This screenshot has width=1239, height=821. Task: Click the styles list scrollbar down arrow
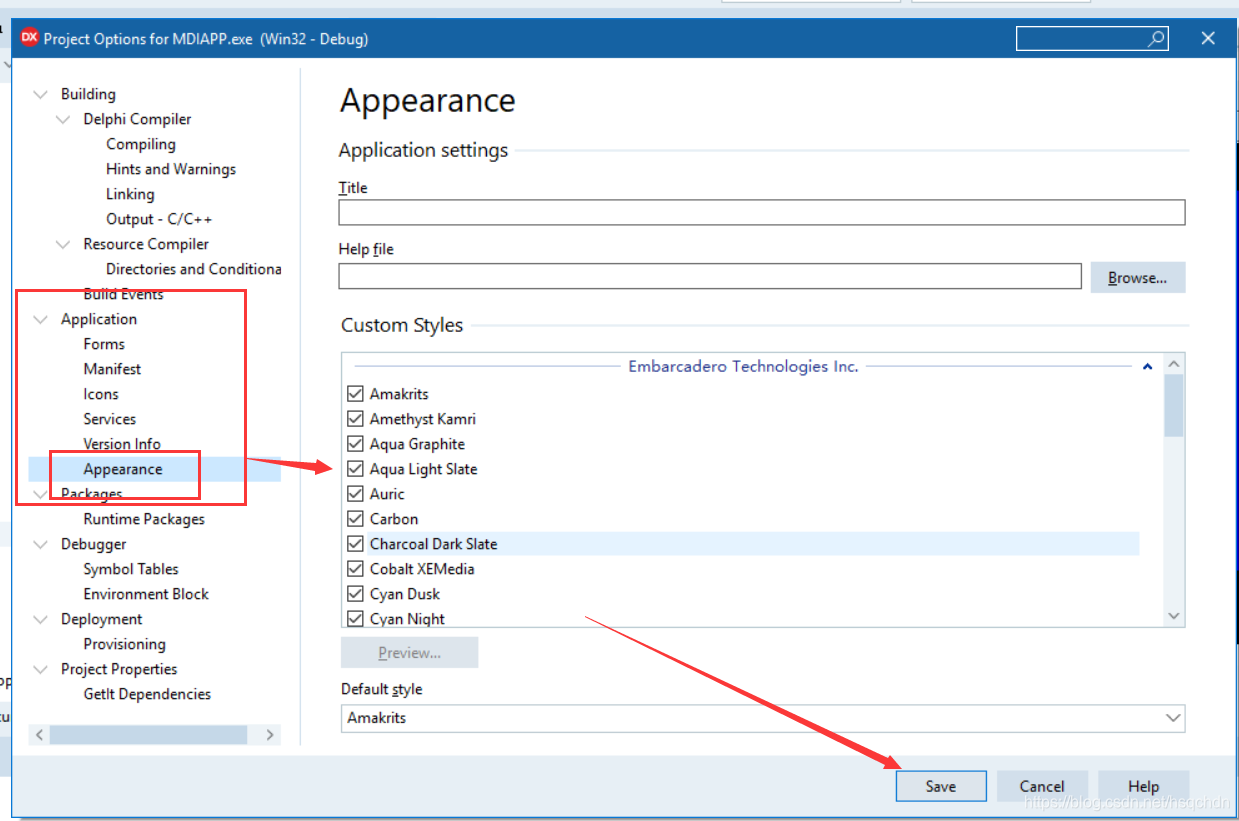[x=1172, y=616]
